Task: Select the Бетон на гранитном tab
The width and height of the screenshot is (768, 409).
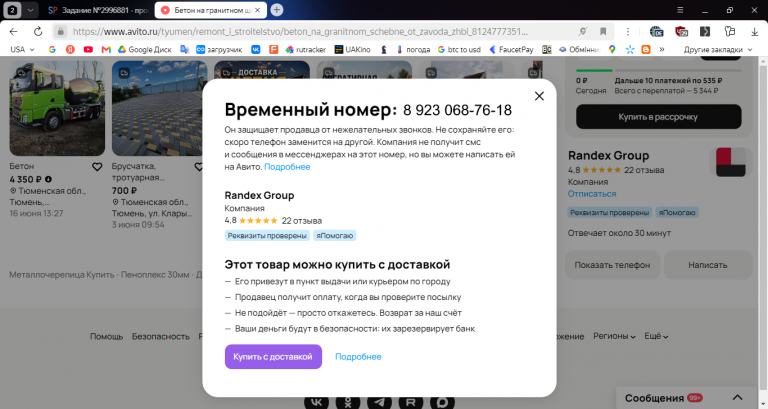Action: point(211,10)
